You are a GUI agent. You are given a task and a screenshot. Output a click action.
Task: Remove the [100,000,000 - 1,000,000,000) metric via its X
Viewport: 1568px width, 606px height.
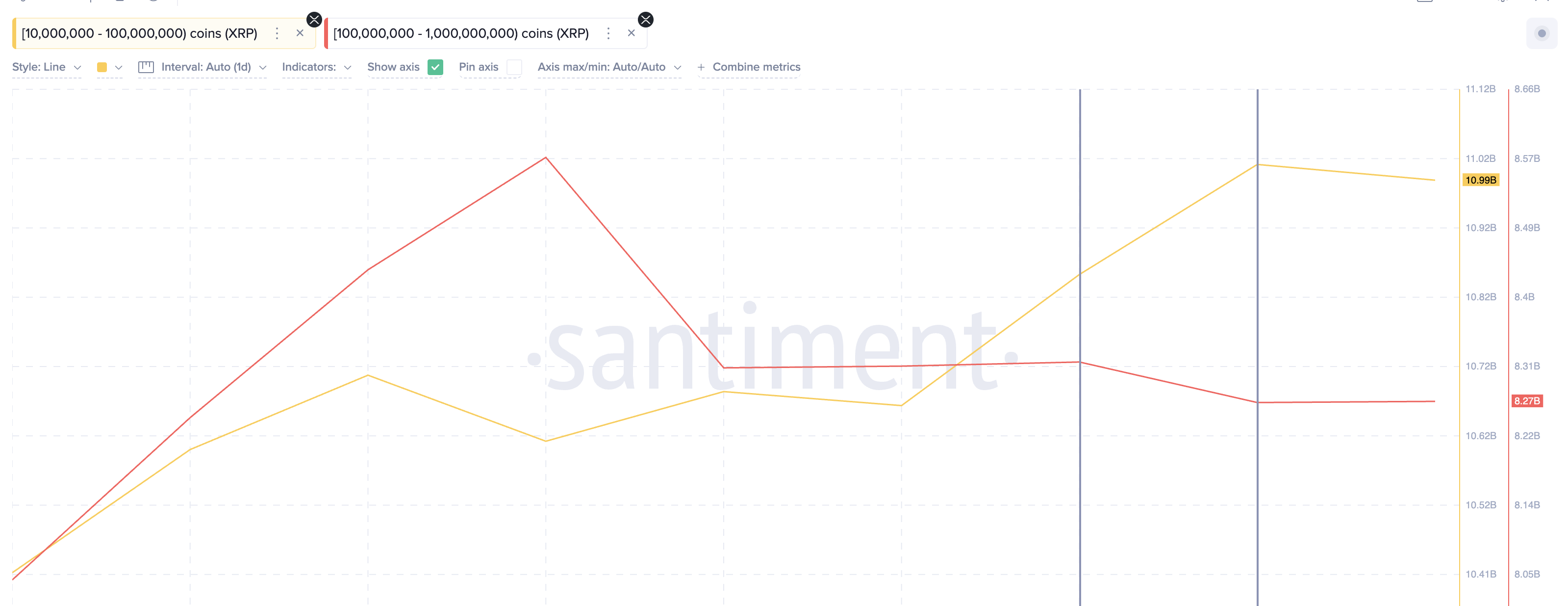click(631, 33)
